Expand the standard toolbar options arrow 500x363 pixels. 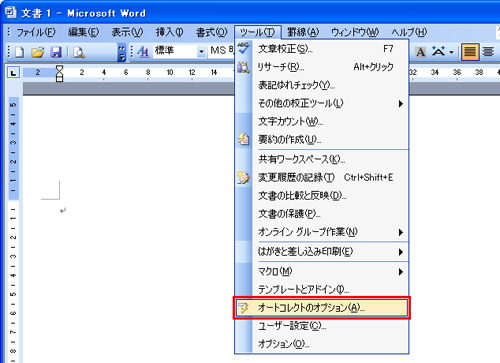click(122, 52)
